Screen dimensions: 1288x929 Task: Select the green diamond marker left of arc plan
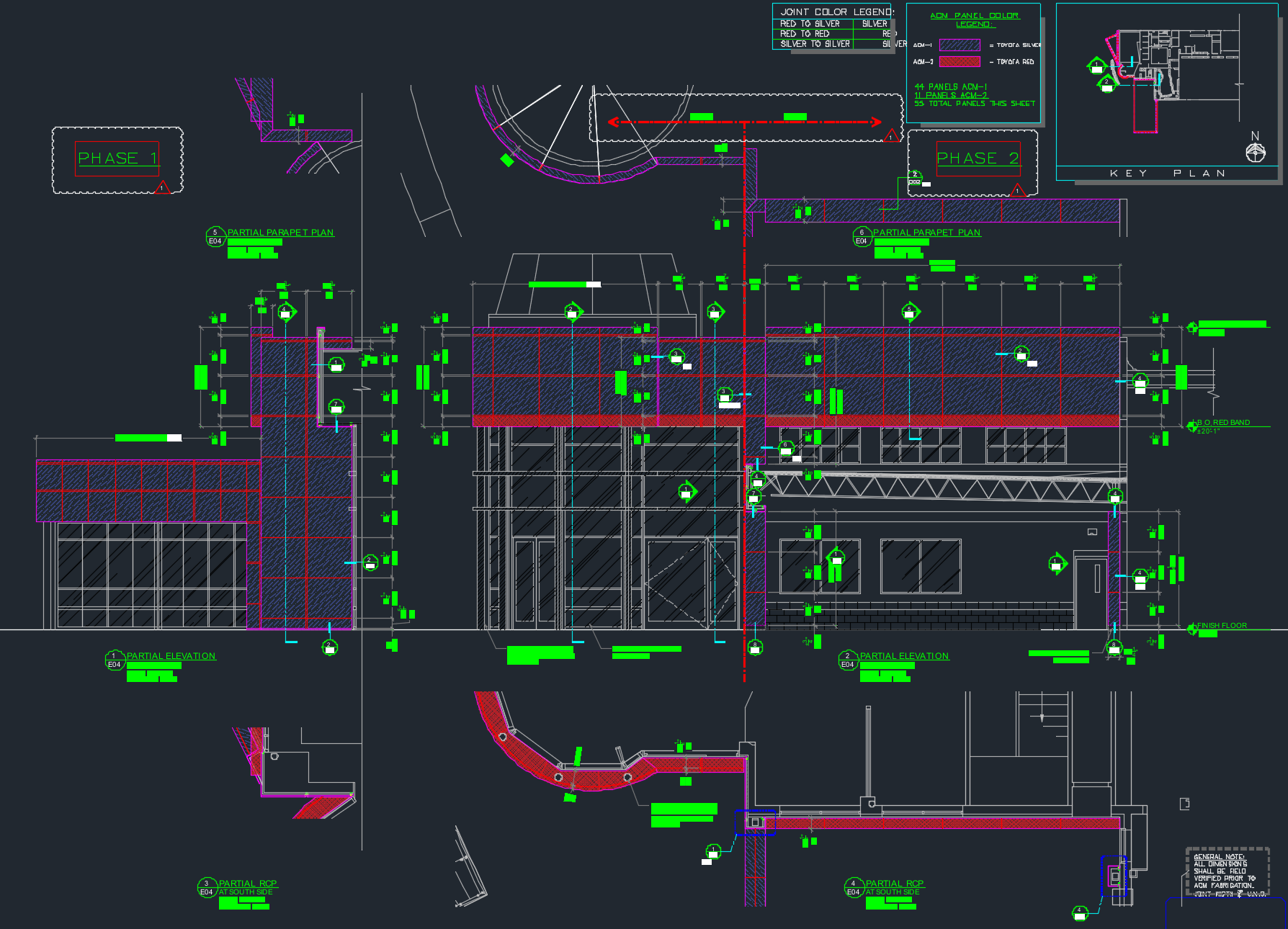[507, 160]
